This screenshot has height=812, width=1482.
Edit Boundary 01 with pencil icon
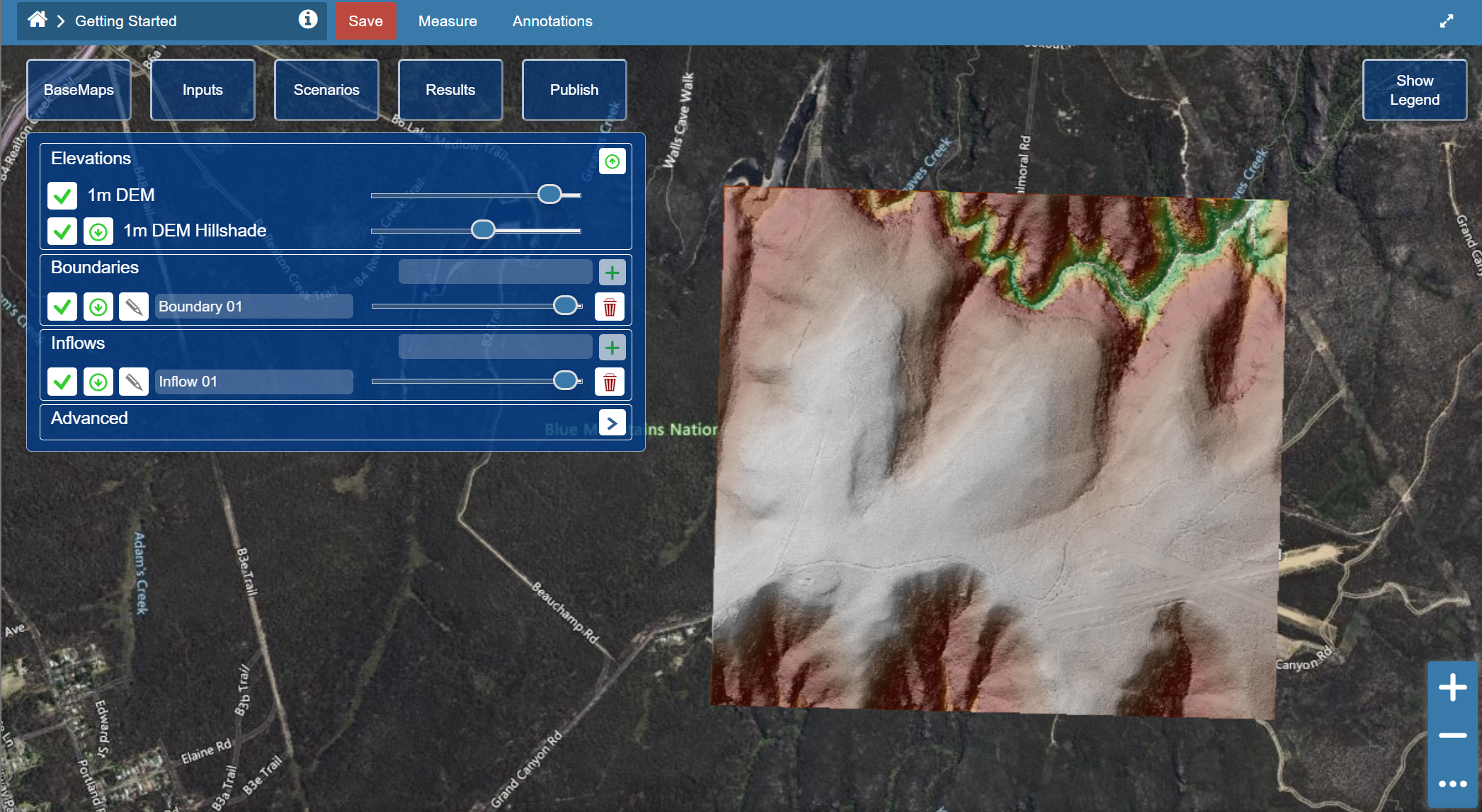coord(133,307)
